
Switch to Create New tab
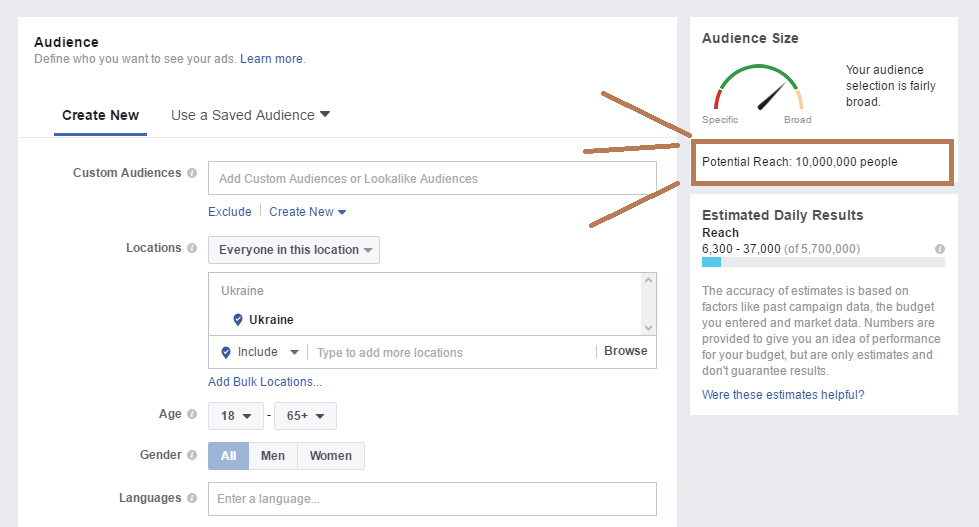[100, 115]
